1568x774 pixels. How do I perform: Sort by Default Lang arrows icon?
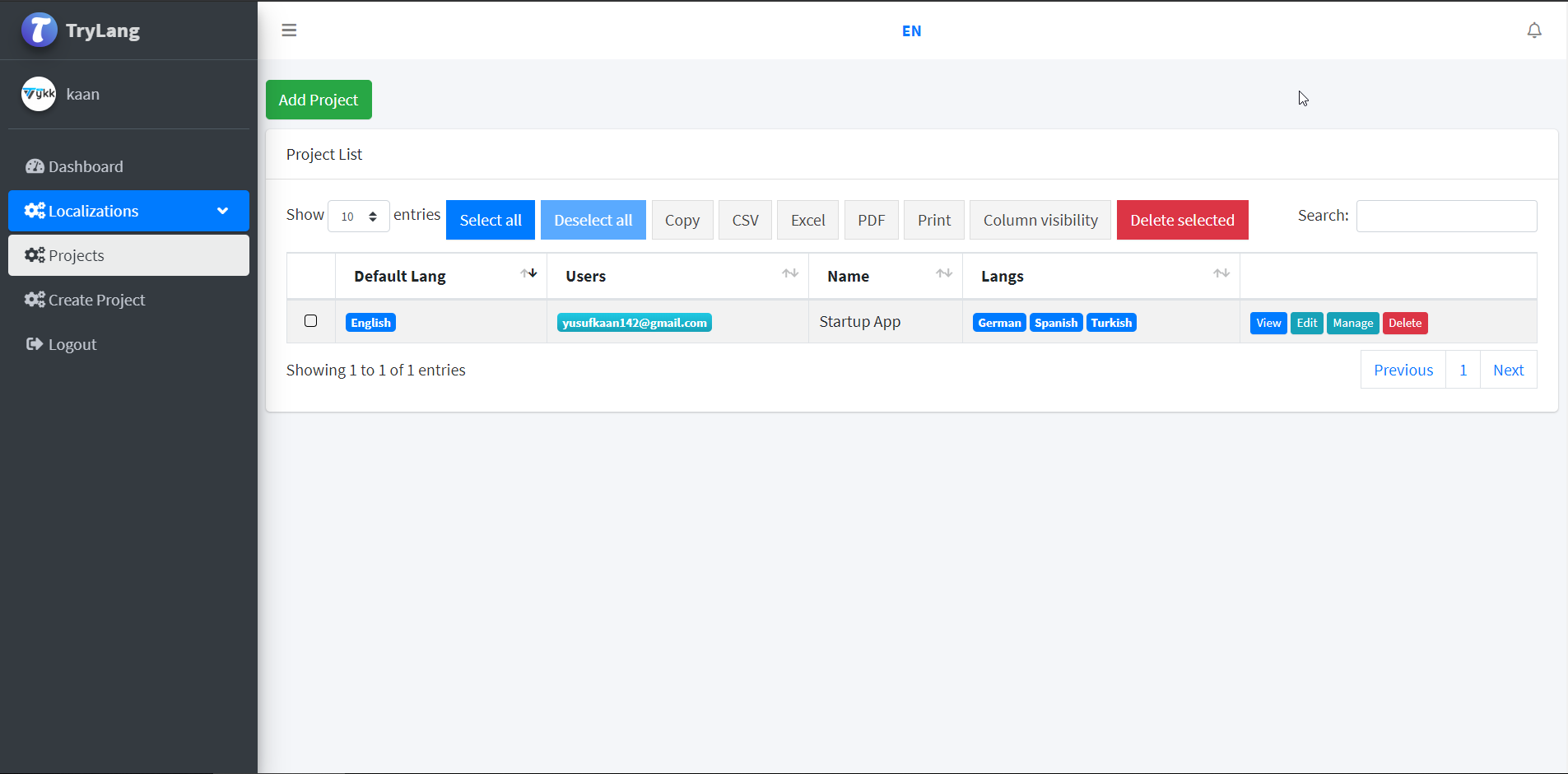528,273
